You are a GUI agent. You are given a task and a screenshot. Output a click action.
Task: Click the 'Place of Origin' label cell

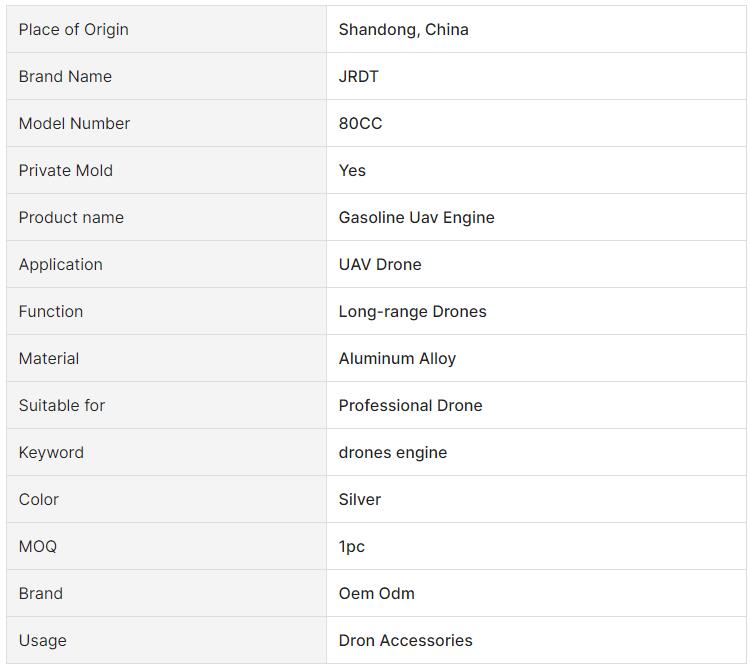click(73, 29)
